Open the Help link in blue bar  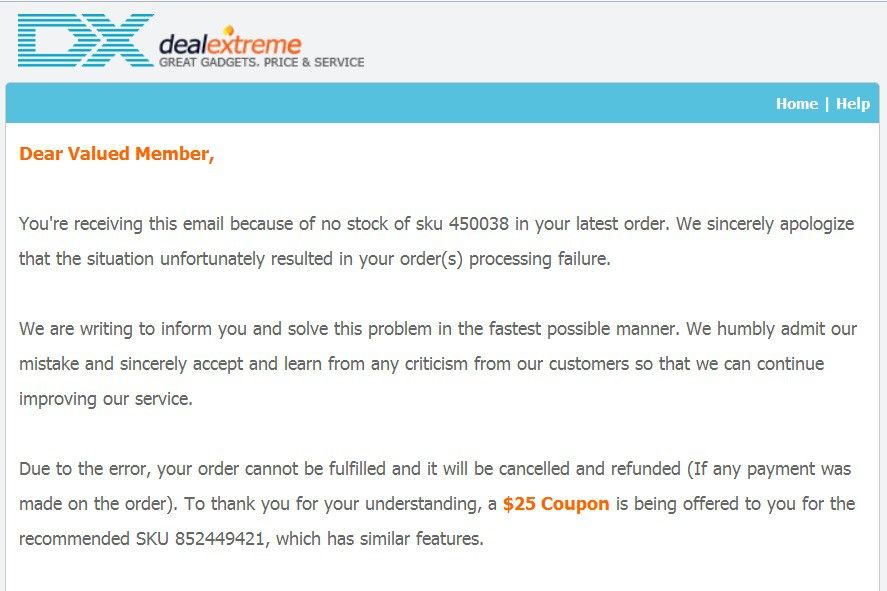click(x=852, y=103)
